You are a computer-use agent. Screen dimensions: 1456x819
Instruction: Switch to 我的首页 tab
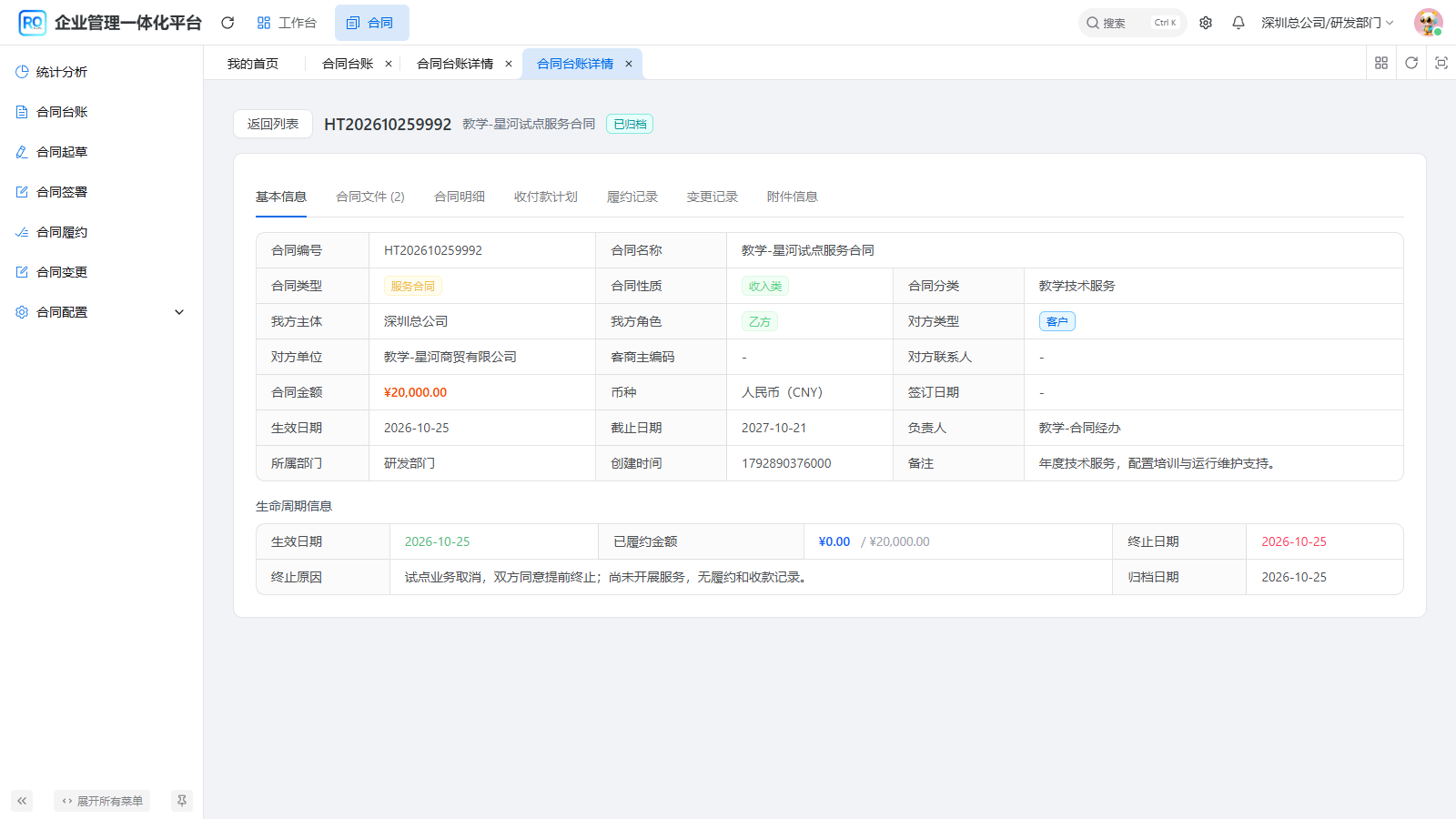point(253,64)
